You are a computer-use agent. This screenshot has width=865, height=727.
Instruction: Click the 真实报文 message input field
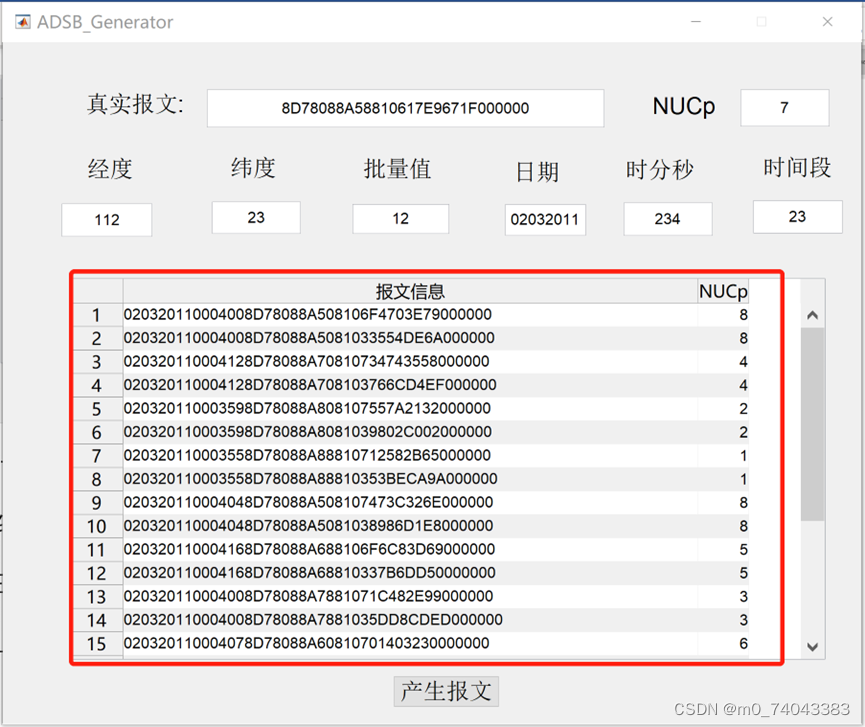[x=405, y=108]
